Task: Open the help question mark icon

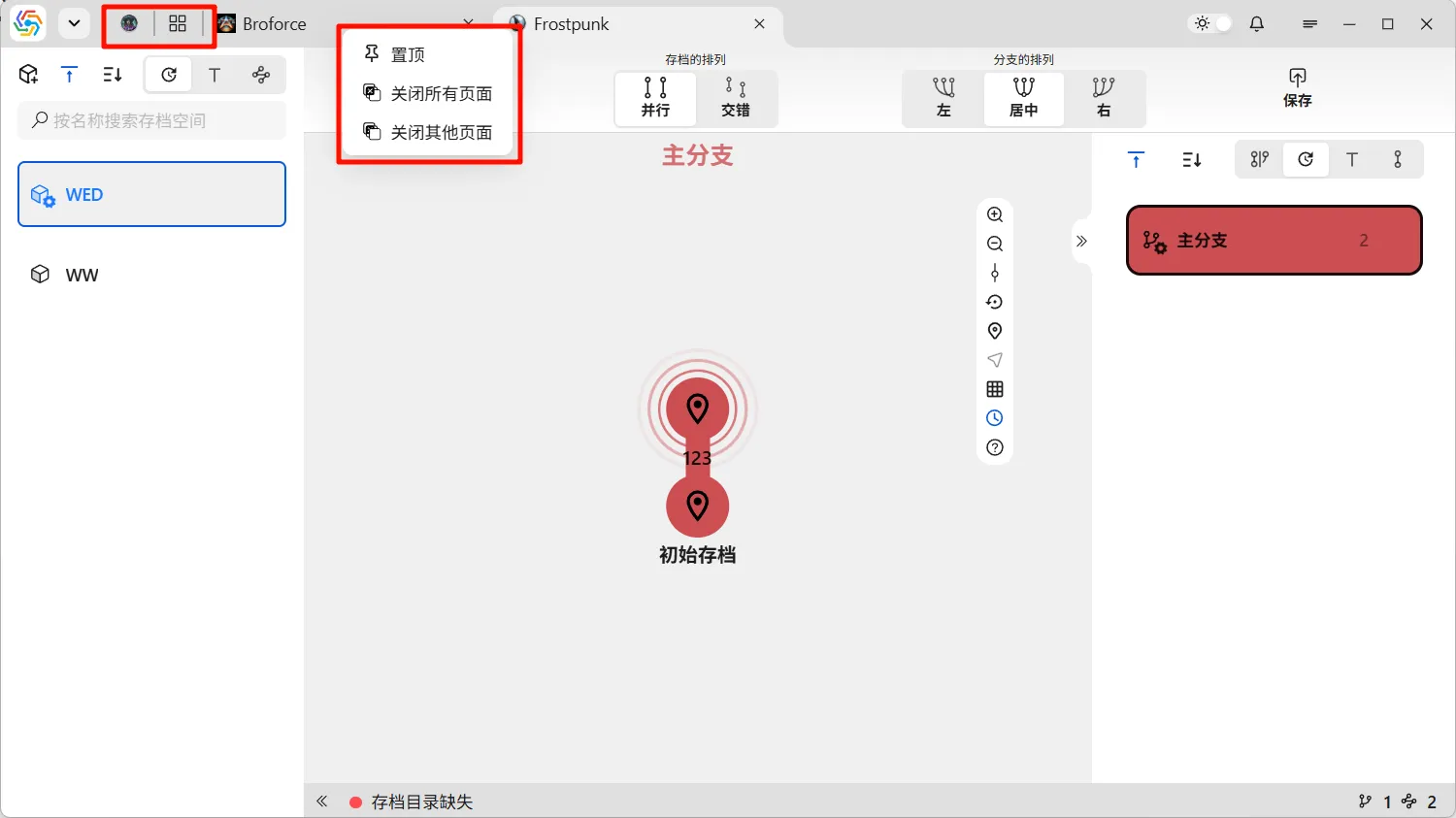Action: pos(995,447)
